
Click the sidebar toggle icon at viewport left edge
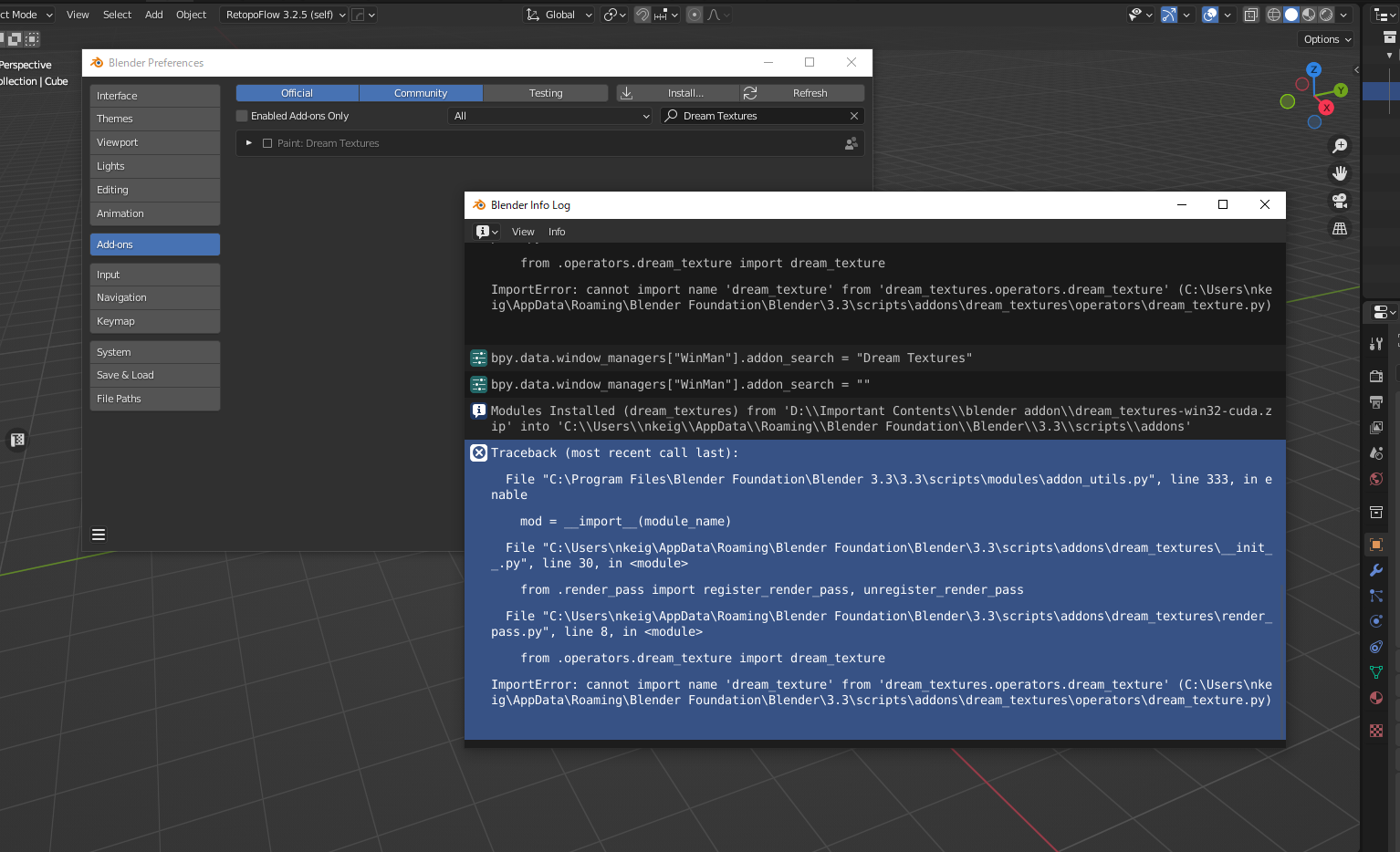point(17,440)
